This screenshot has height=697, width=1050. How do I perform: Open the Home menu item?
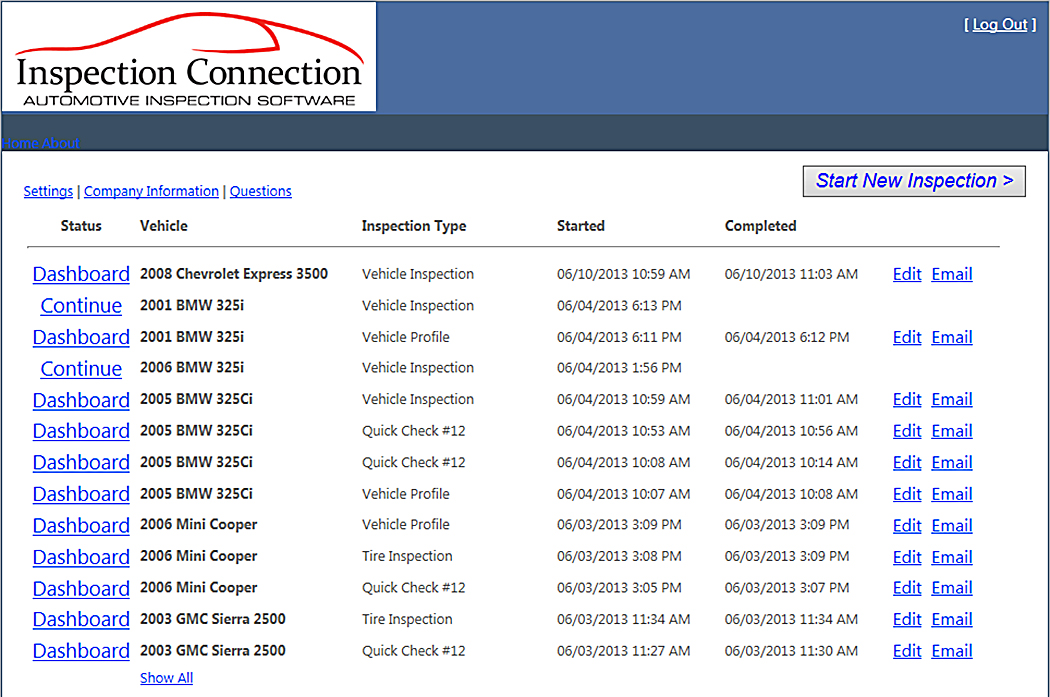point(20,143)
